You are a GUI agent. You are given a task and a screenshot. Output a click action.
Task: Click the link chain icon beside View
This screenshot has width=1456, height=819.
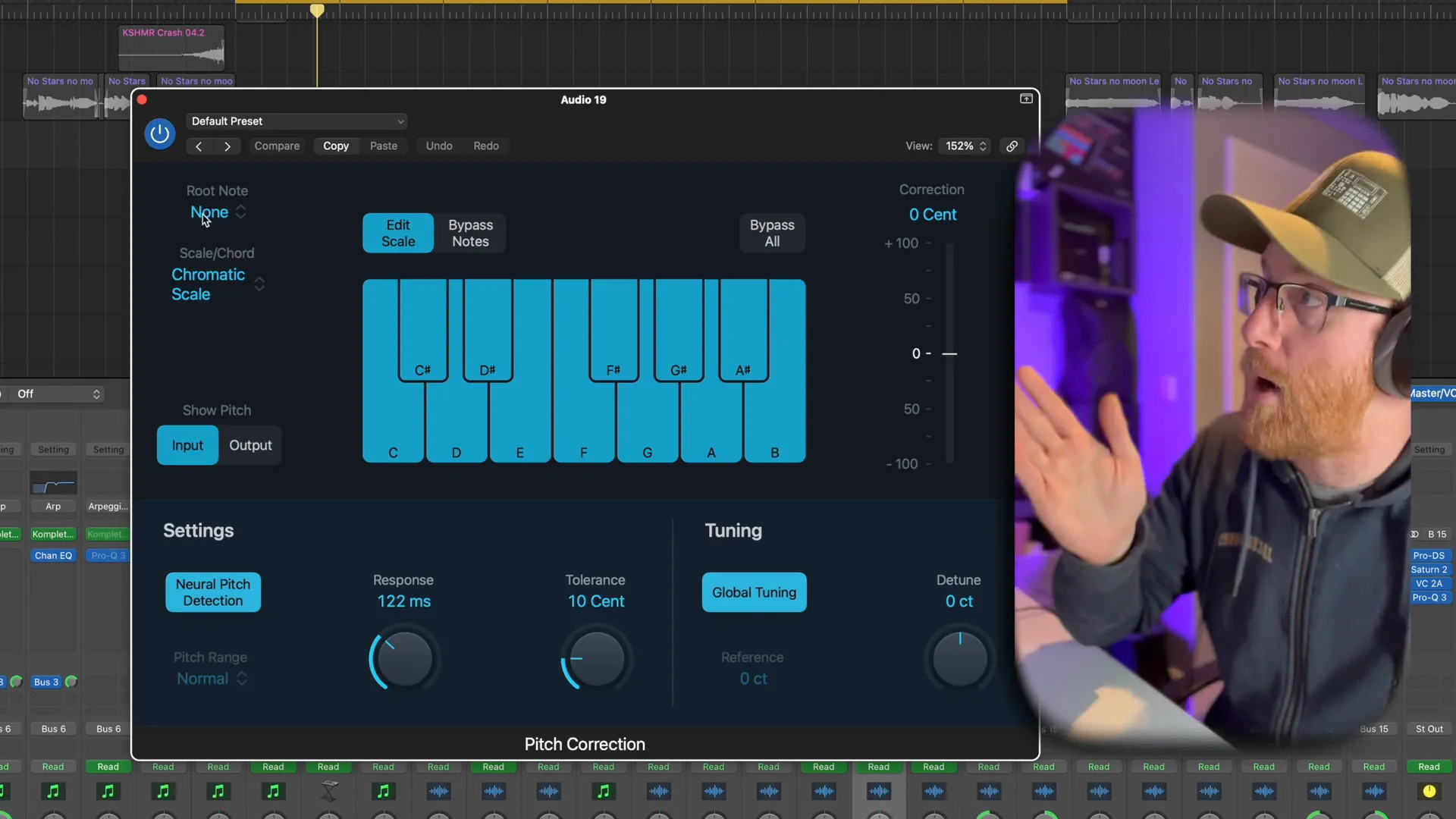[1012, 146]
